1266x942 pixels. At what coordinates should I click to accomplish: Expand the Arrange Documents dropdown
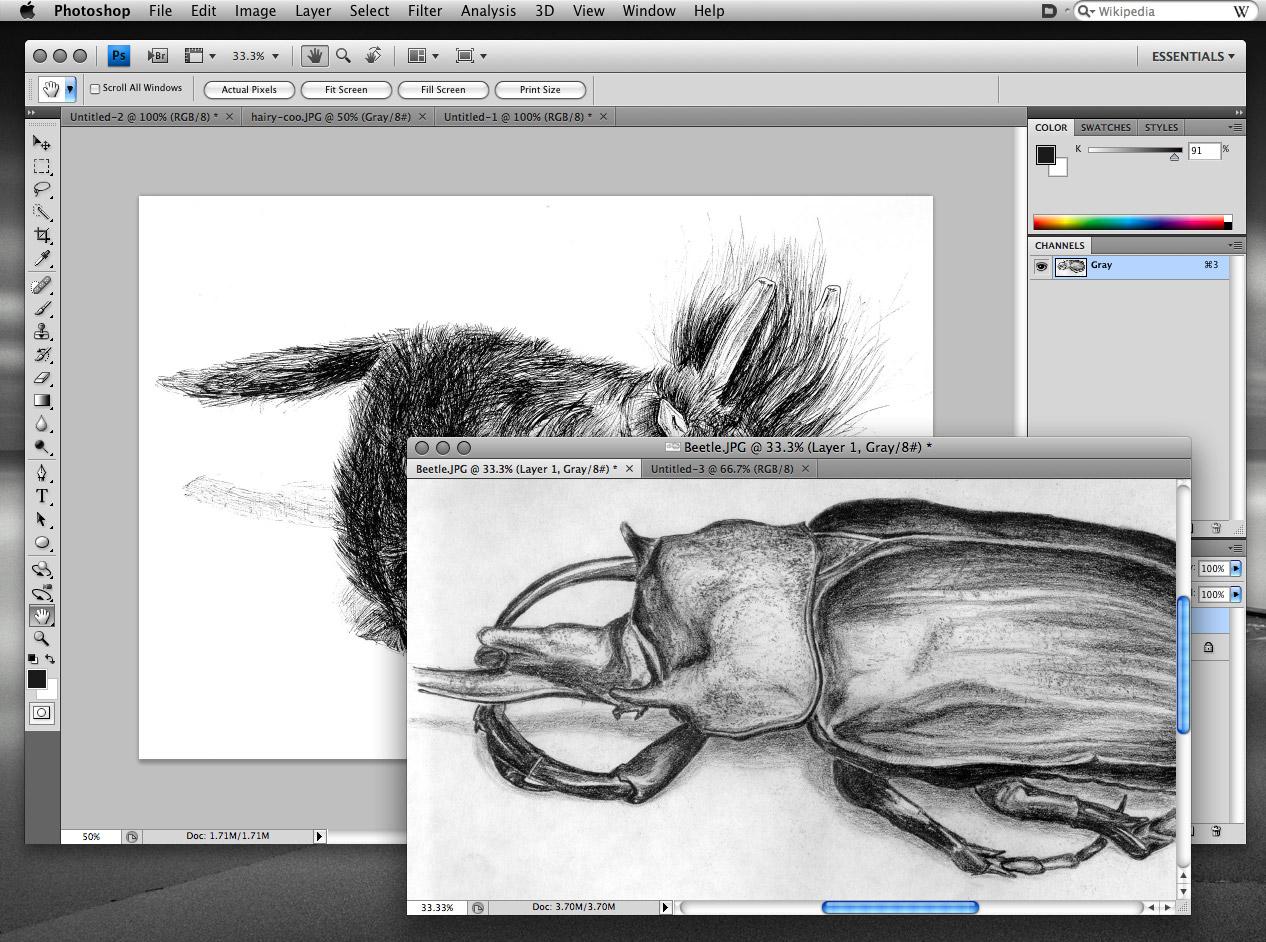click(421, 56)
